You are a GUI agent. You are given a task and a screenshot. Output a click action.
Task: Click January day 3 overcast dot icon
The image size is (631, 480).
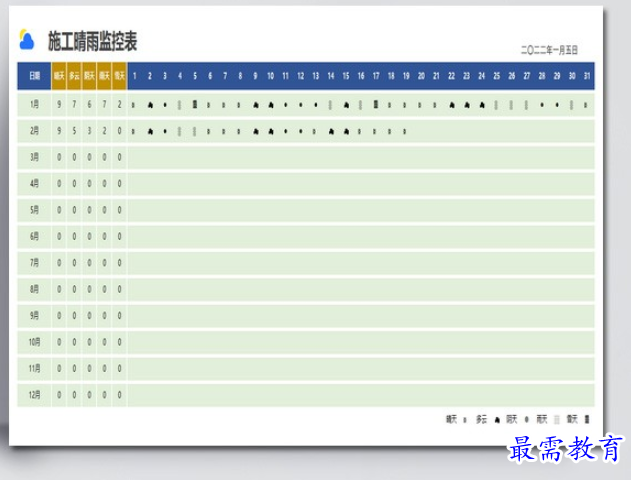click(165, 105)
